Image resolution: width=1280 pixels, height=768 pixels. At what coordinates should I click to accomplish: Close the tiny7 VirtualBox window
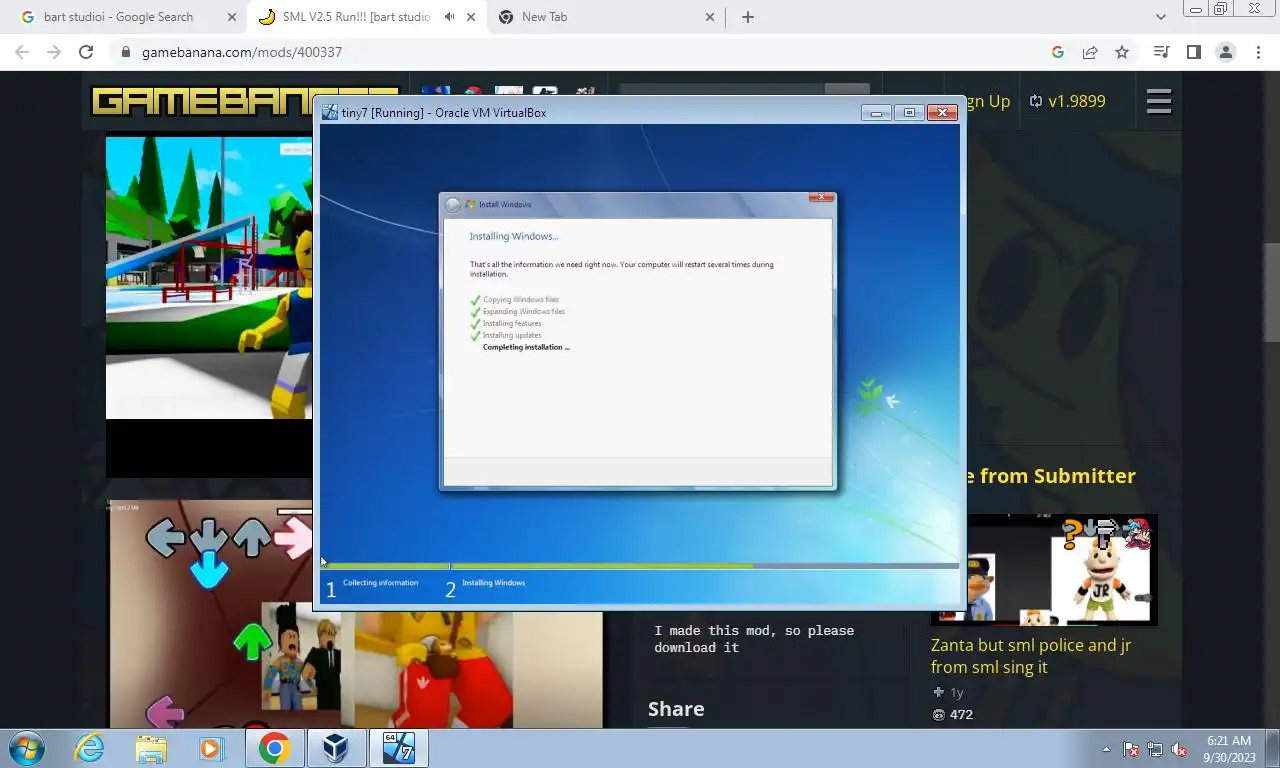pos(942,113)
